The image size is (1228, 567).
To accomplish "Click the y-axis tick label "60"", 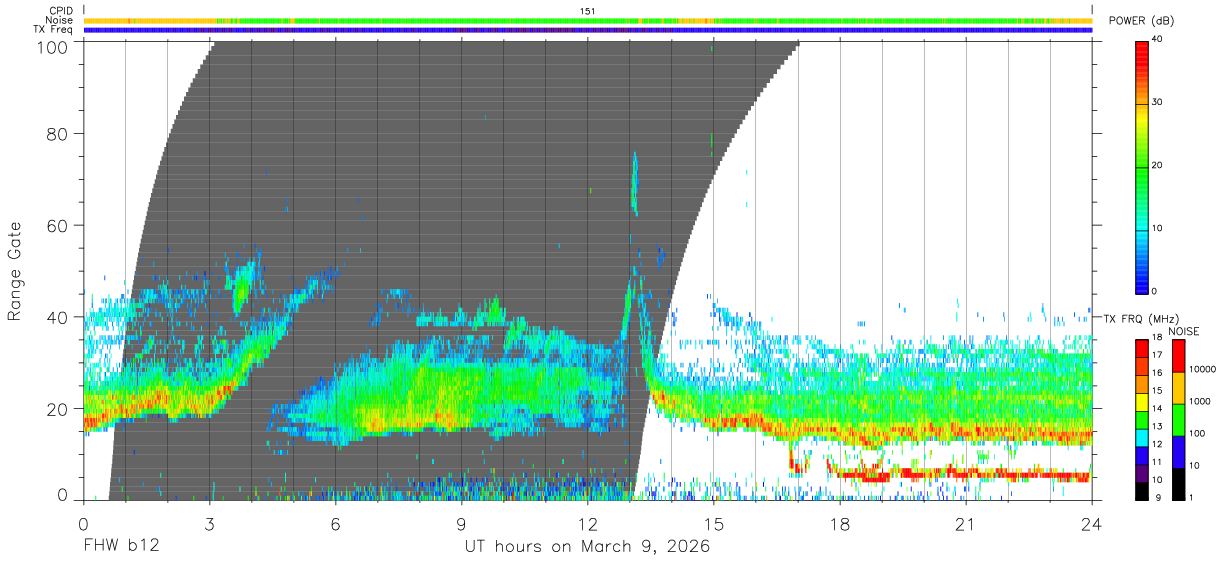I will [x=58, y=225].
